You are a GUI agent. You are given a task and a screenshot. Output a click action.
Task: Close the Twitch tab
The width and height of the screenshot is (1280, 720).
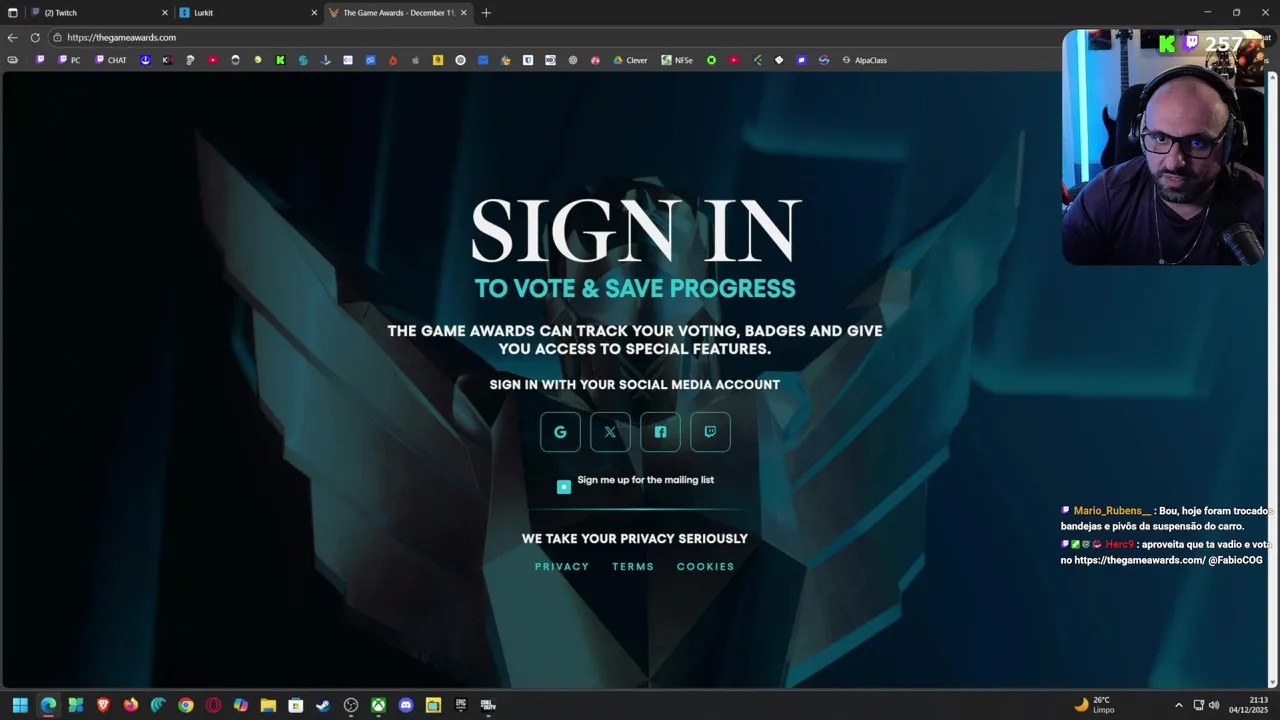(x=165, y=13)
